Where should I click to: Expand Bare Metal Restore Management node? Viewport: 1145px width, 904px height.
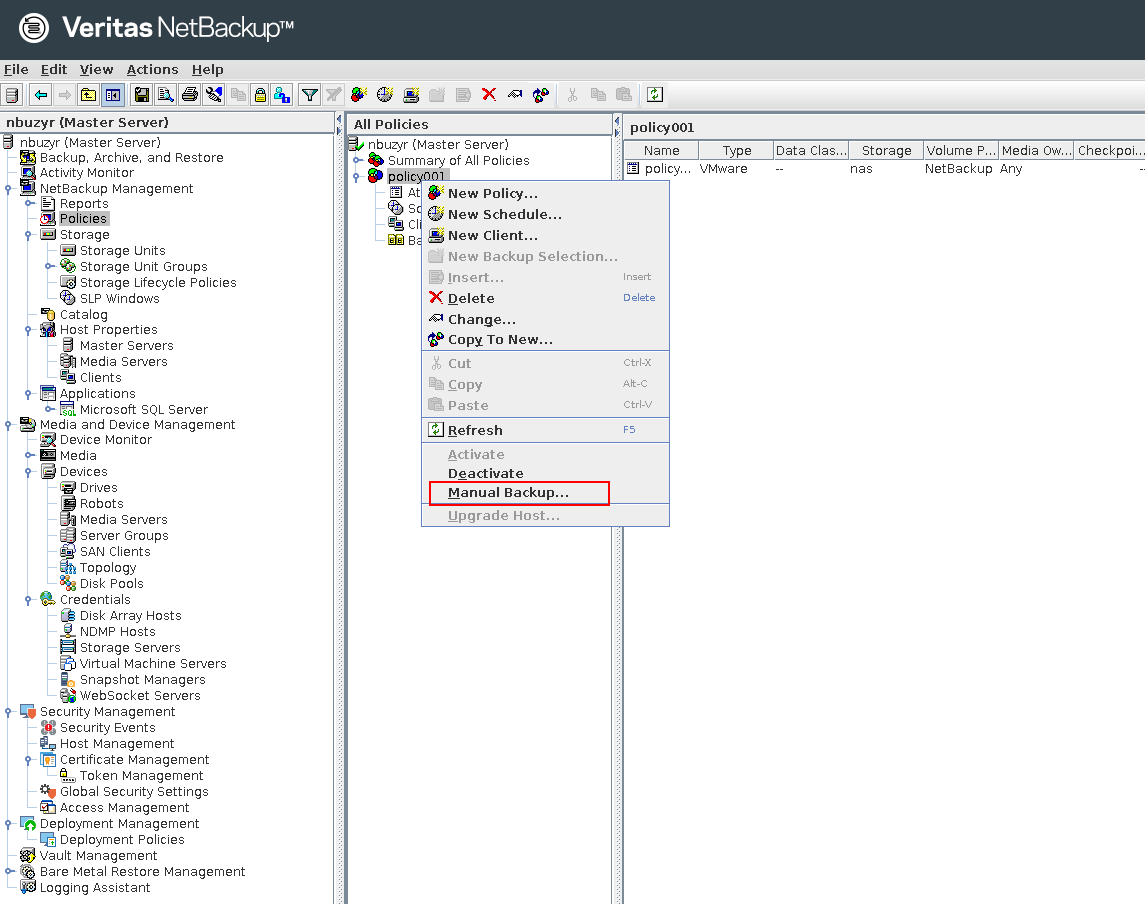8,872
